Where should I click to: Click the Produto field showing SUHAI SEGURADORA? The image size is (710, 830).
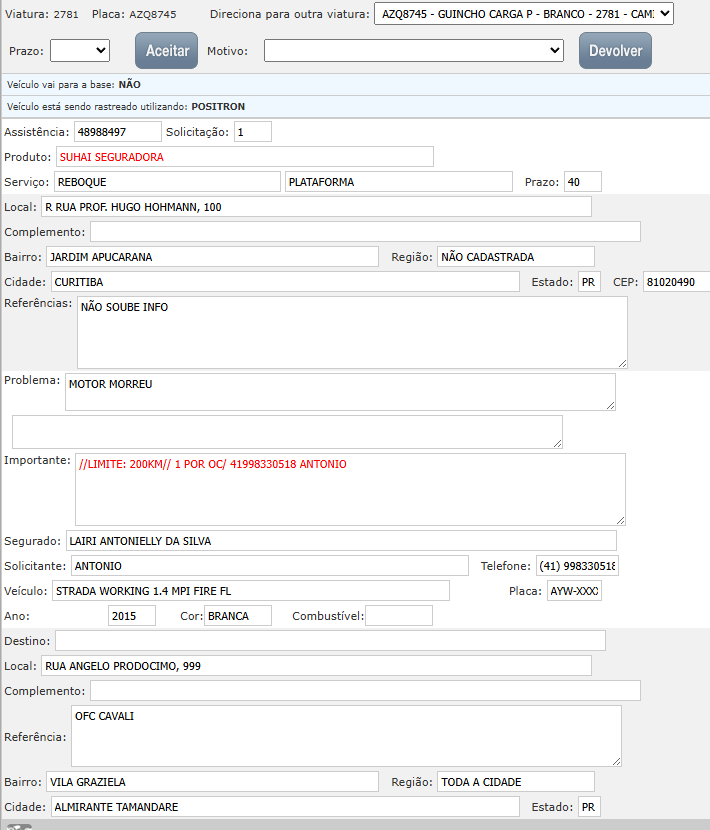click(x=244, y=157)
